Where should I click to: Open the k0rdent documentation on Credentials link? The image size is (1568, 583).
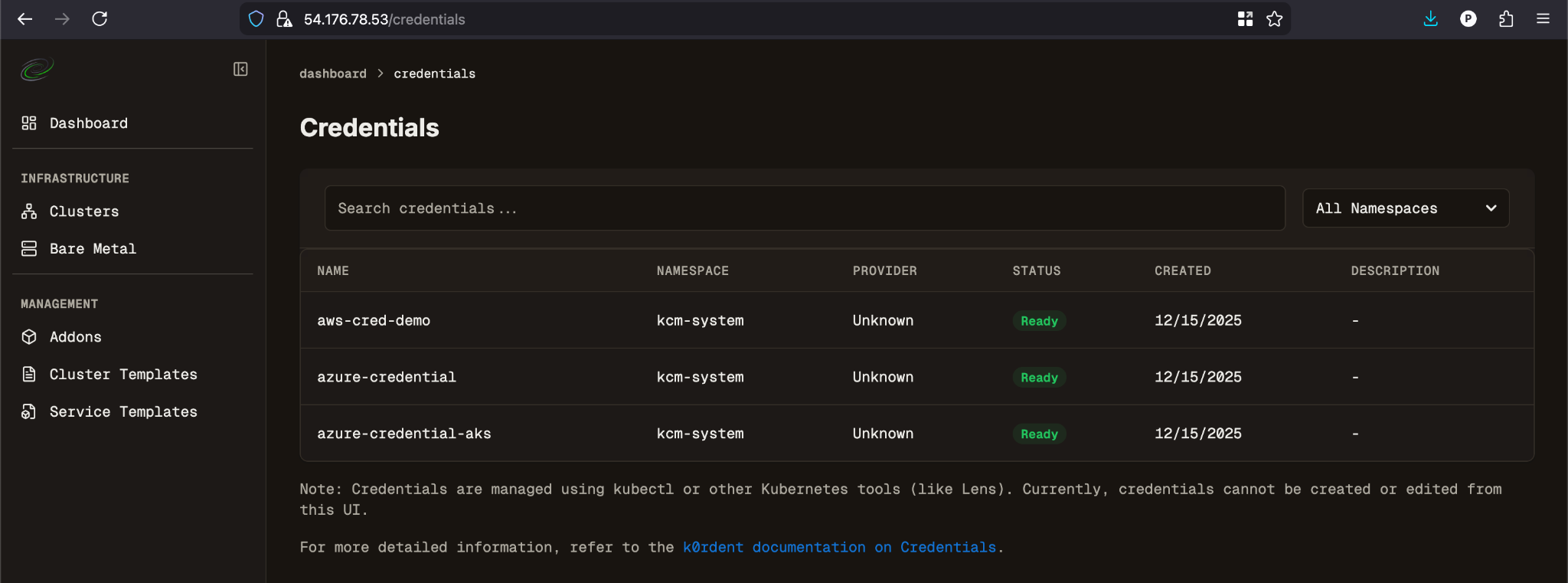pyautogui.click(x=839, y=548)
